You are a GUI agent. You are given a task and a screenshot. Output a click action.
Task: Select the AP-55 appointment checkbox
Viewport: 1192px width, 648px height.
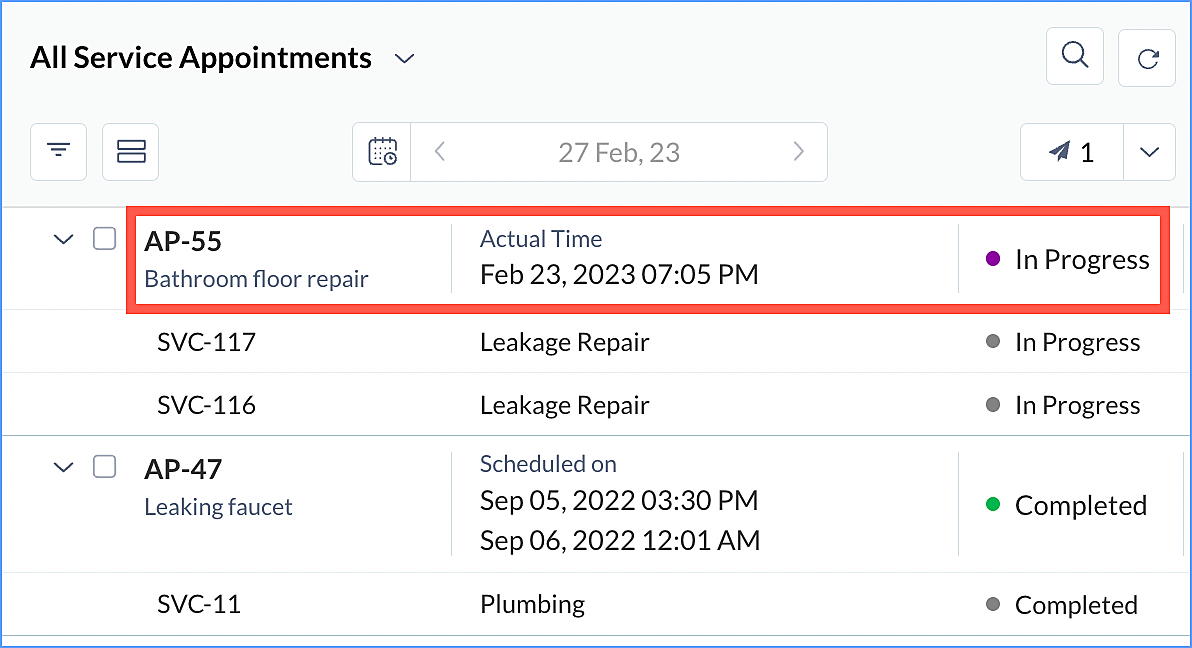105,239
